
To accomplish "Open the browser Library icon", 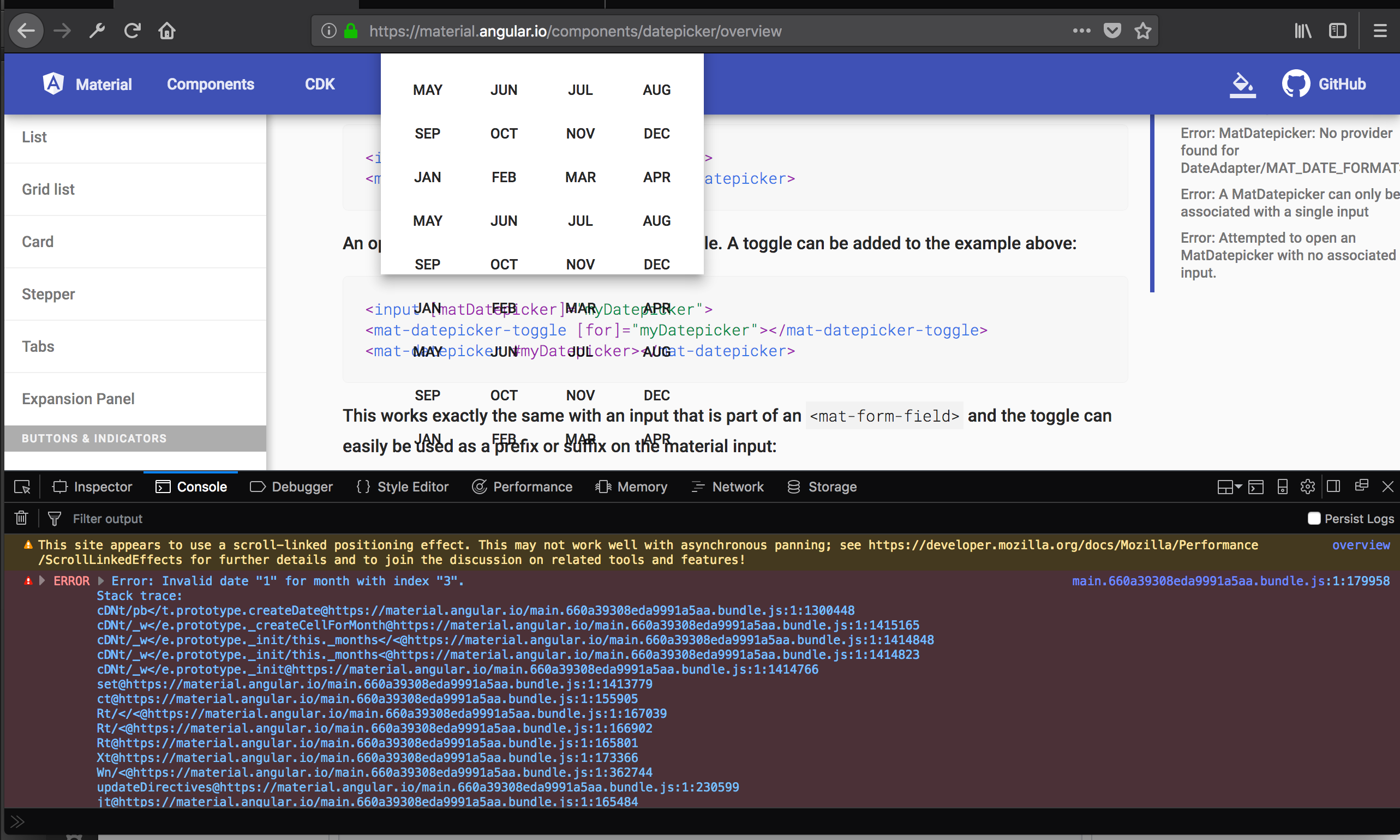I will pos(1303,31).
